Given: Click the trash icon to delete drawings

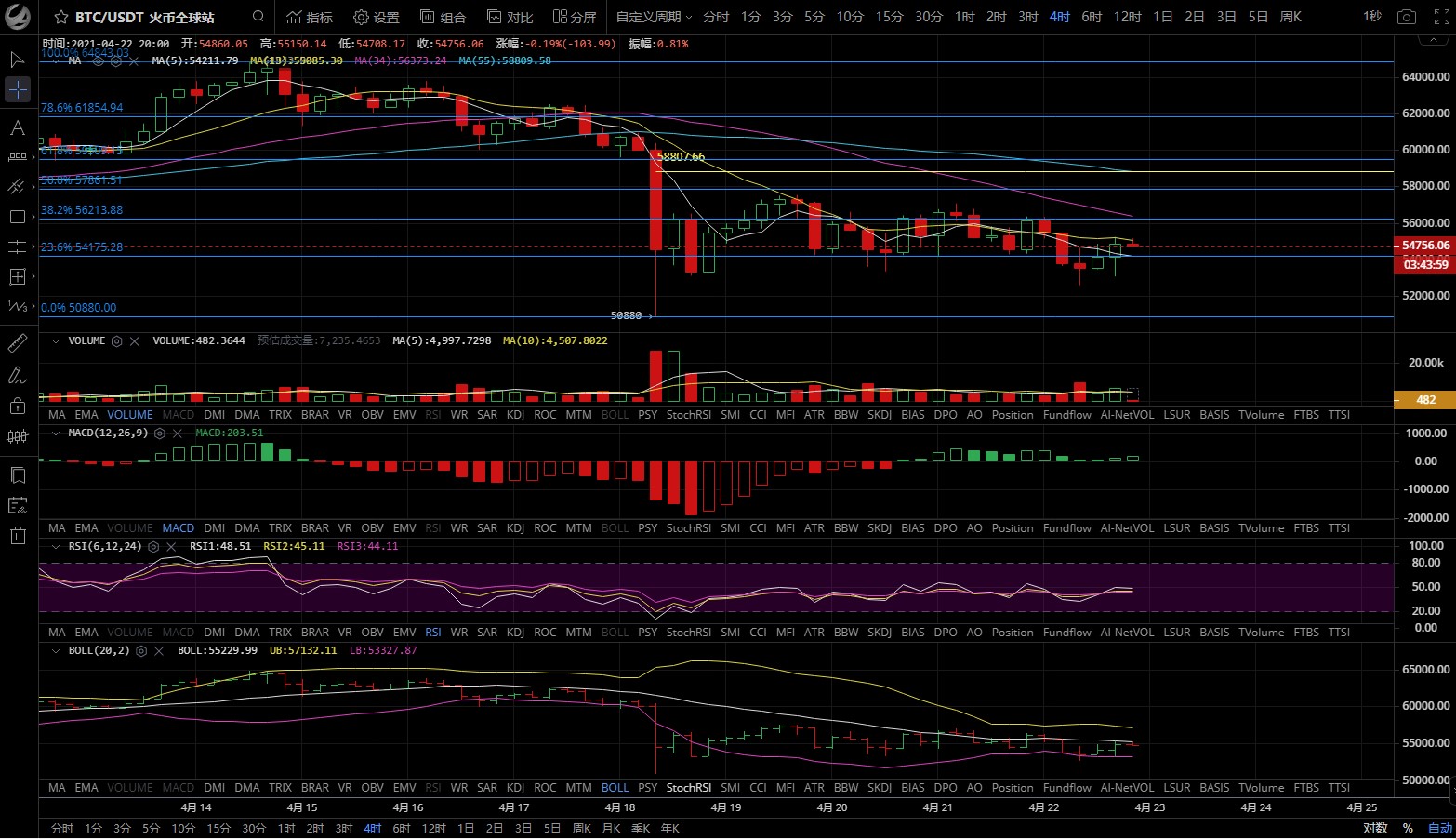Looking at the screenshot, I should [17, 535].
